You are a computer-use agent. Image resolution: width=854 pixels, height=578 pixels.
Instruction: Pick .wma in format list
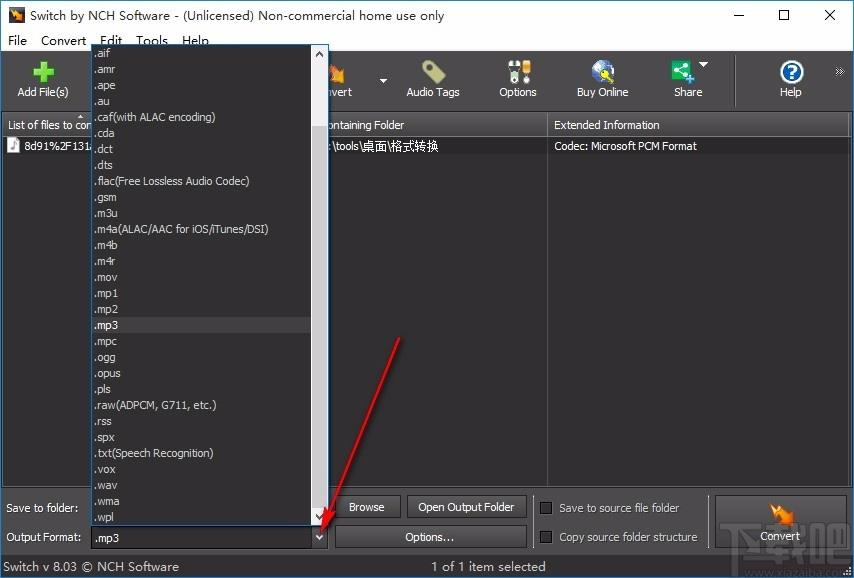(x=200, y=501)
